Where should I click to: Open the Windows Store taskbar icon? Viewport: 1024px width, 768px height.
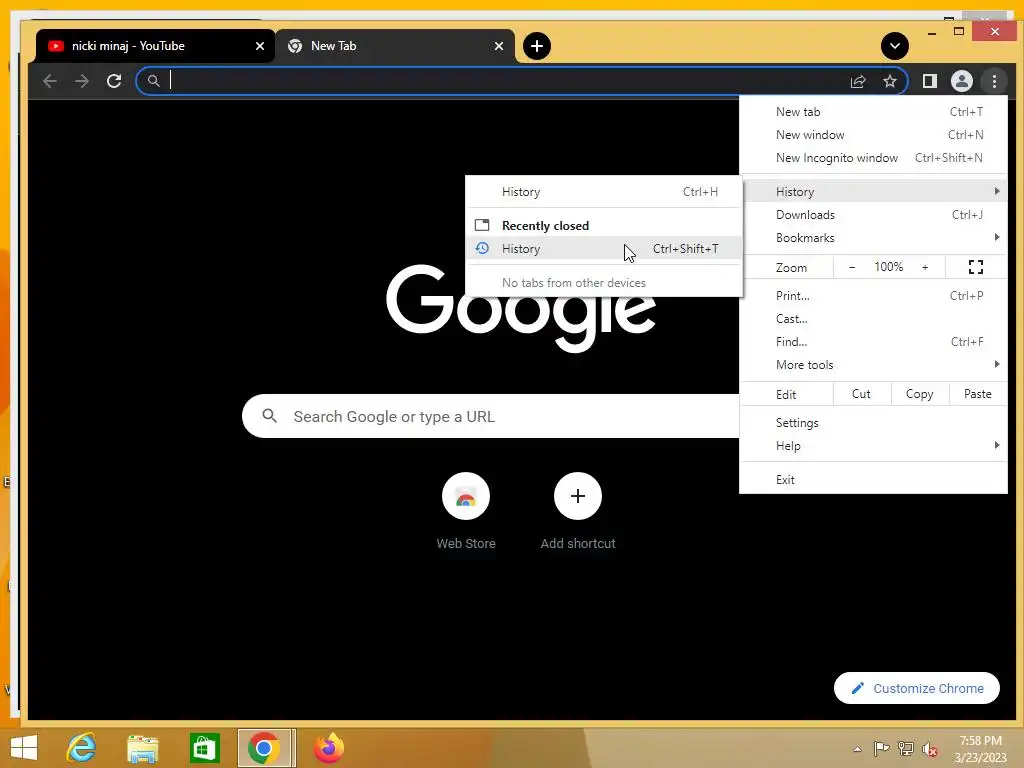[204, 748]
